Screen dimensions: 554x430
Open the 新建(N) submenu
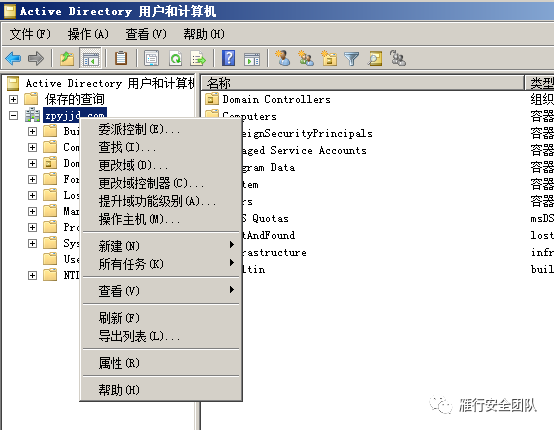(x=161, y=246)
